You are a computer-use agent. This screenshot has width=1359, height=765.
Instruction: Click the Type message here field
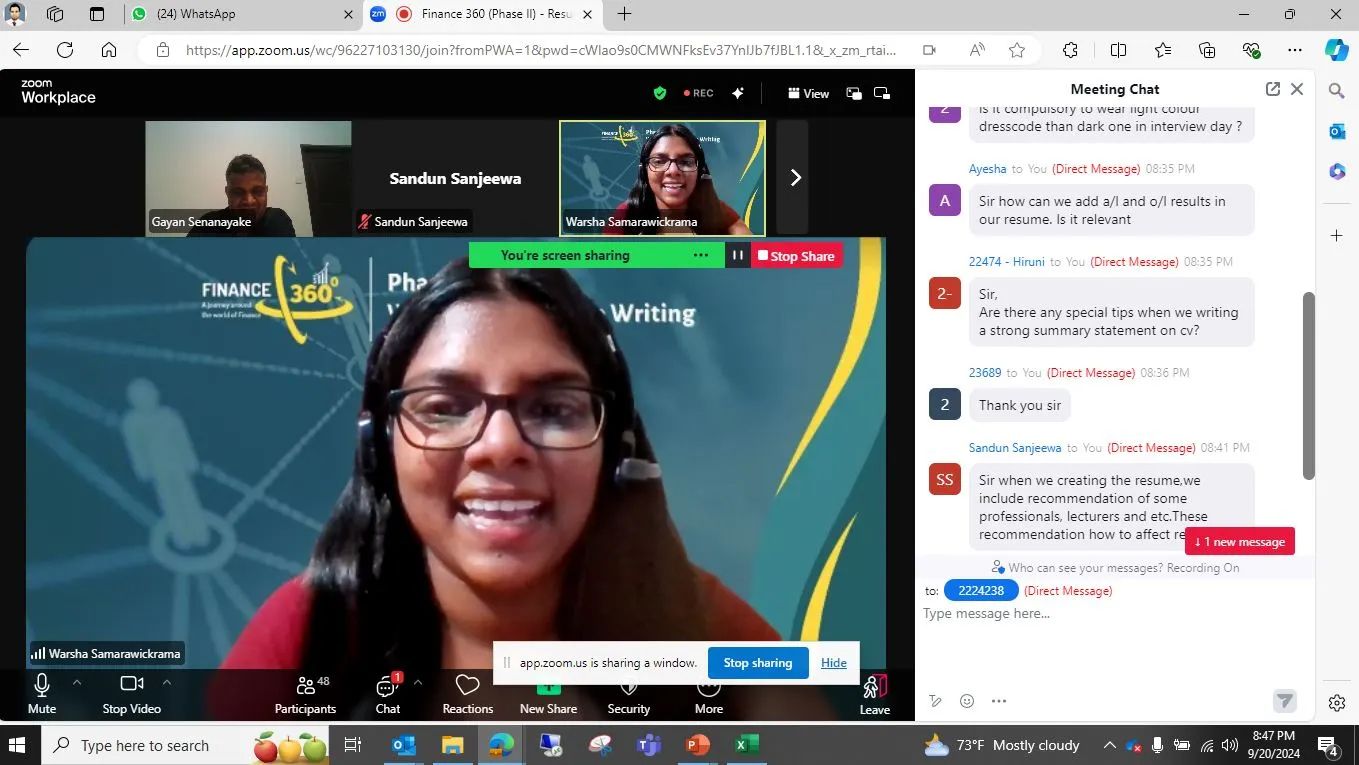[x=1100, y=613]
